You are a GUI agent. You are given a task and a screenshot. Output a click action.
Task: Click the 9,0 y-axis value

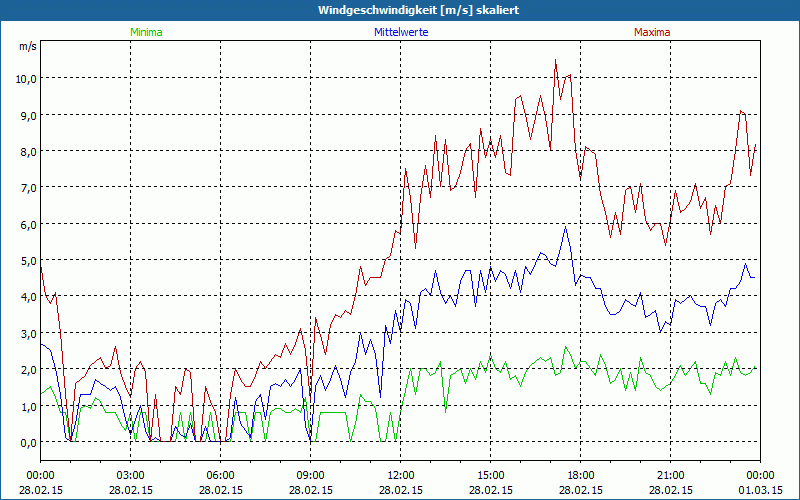[x=28, y=115]
